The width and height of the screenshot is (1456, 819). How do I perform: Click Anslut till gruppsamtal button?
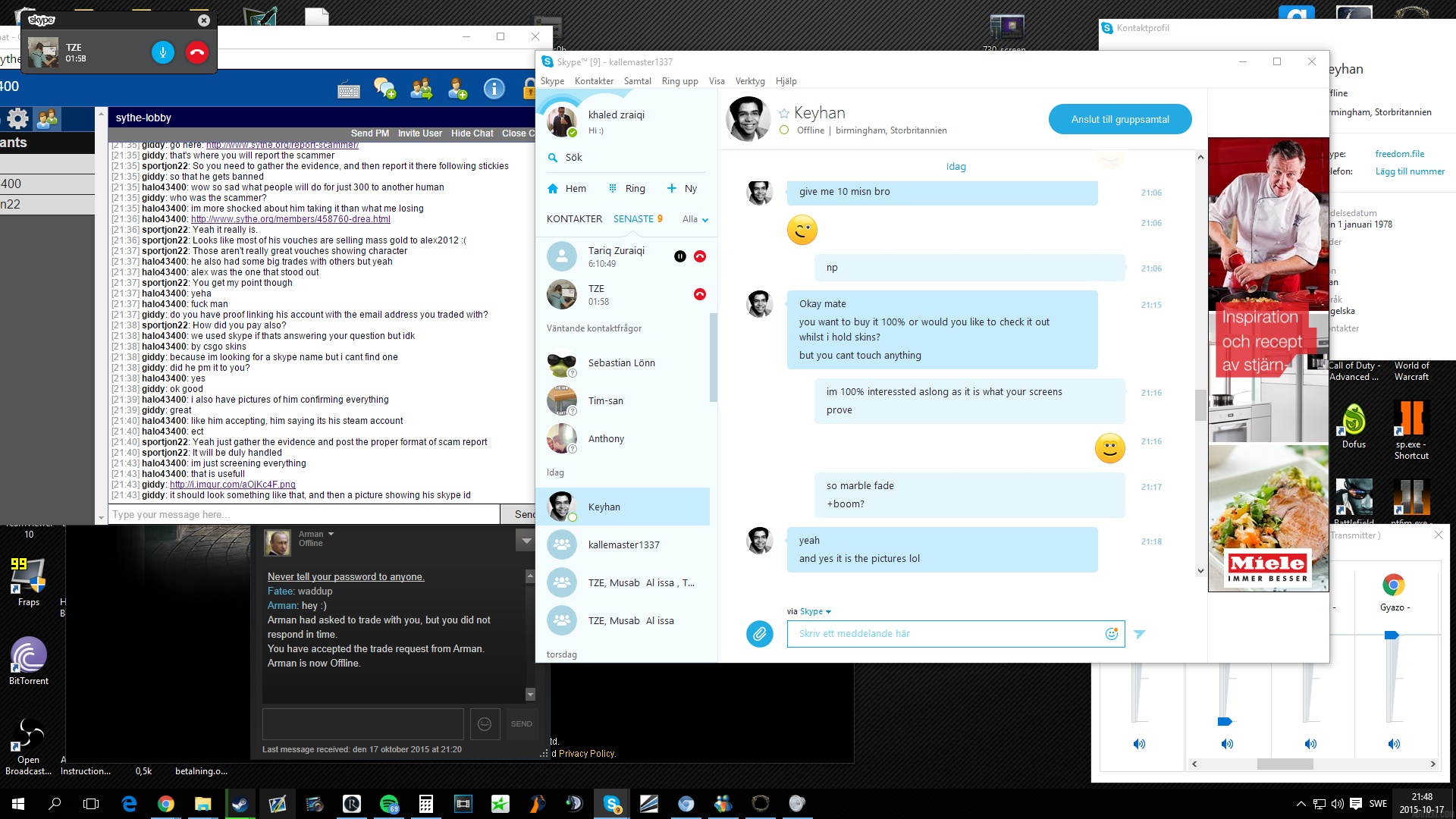1119,119
